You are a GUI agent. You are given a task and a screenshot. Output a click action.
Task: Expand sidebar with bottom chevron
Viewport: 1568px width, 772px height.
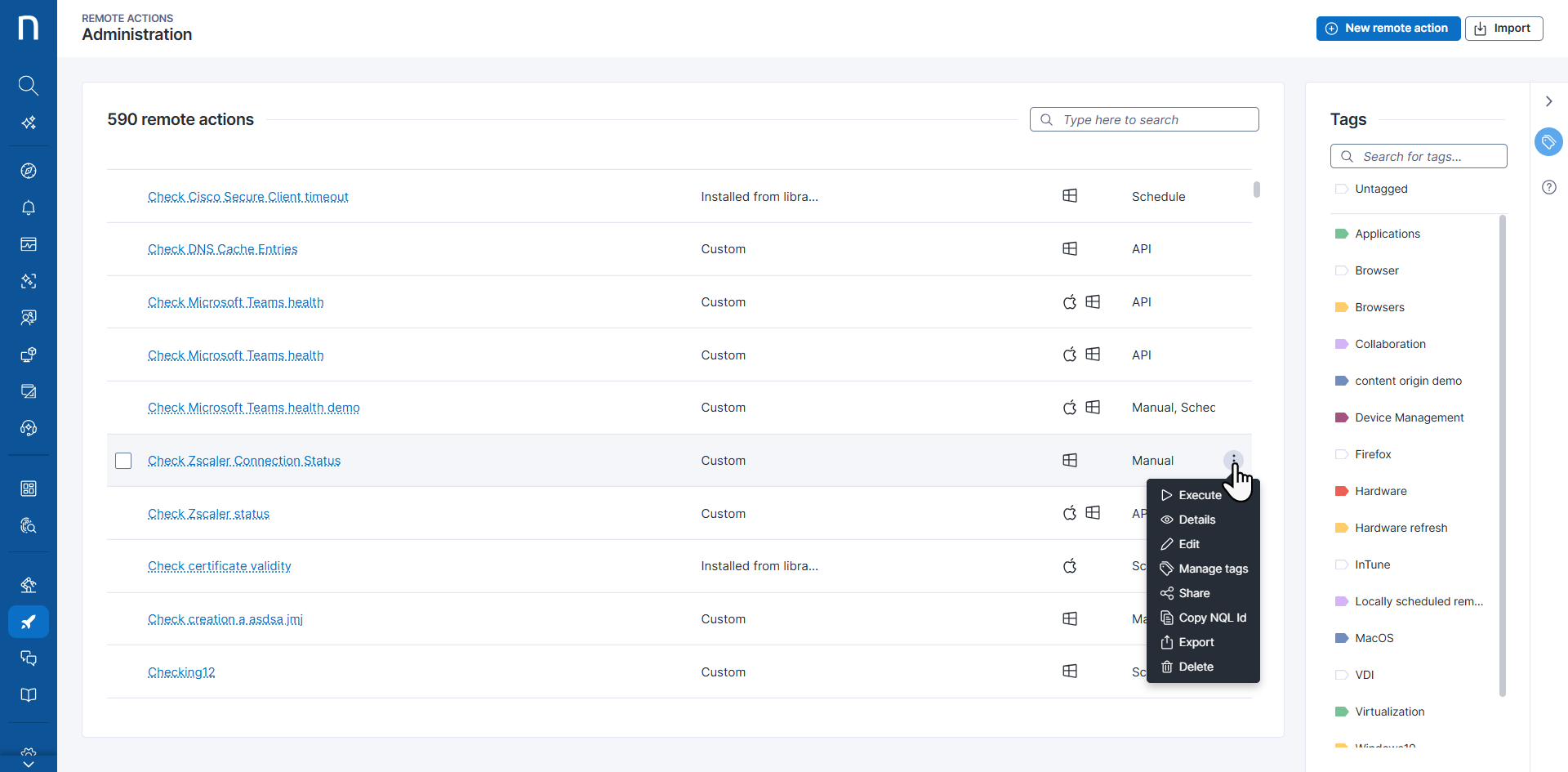click(x=29, y=764)
